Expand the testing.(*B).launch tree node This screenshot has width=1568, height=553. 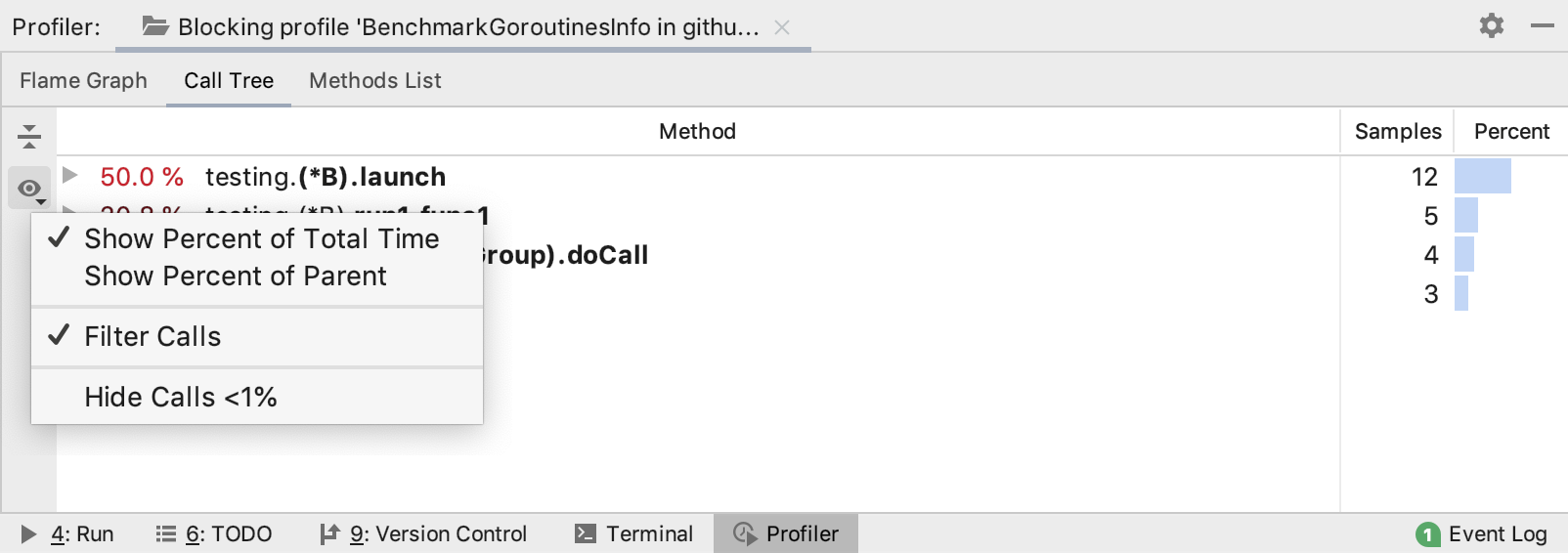click(x=70, y=176)
